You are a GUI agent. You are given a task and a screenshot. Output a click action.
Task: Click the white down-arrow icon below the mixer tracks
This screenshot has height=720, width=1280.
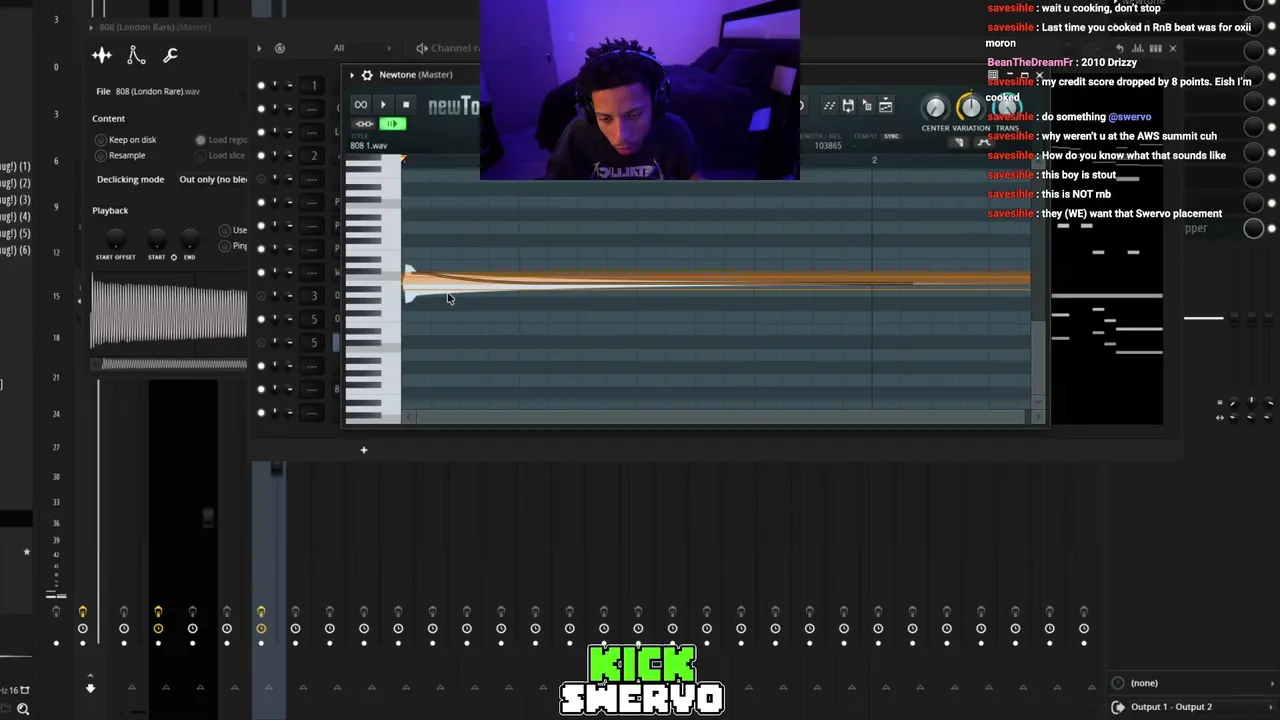(x=90, y=688)
